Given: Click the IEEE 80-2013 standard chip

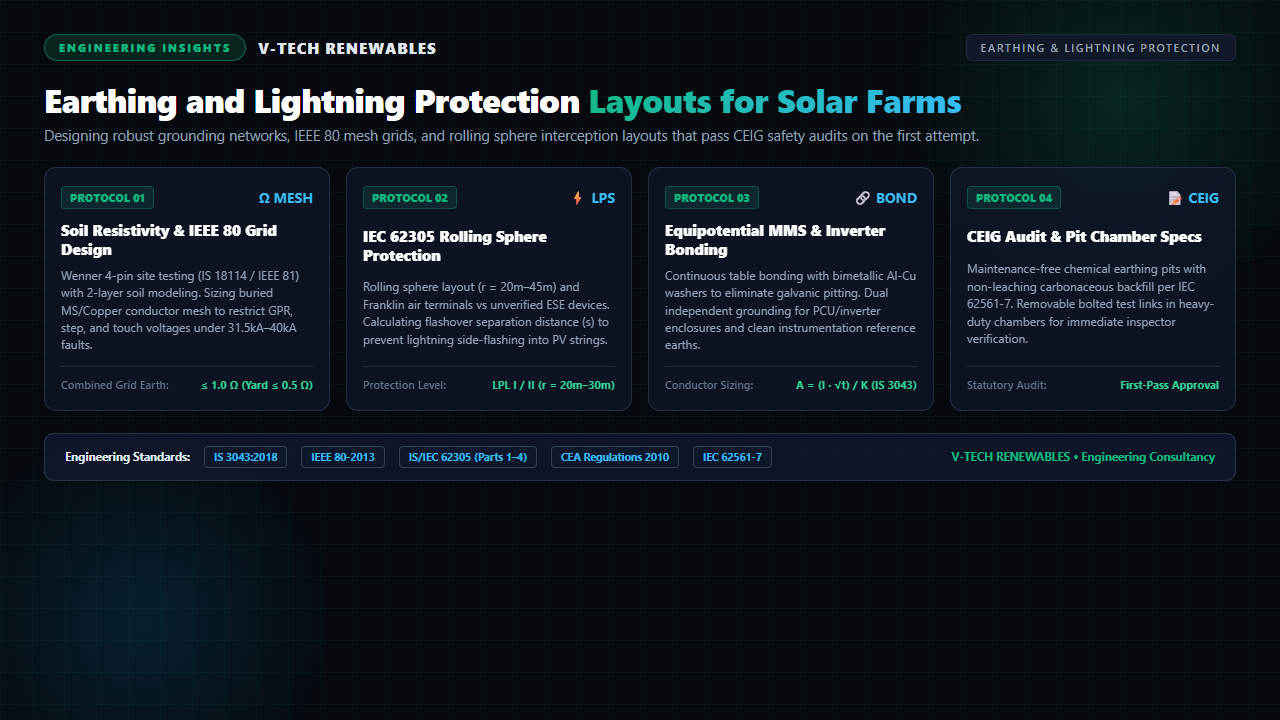Looking at the screenshot, I should 343,457.
